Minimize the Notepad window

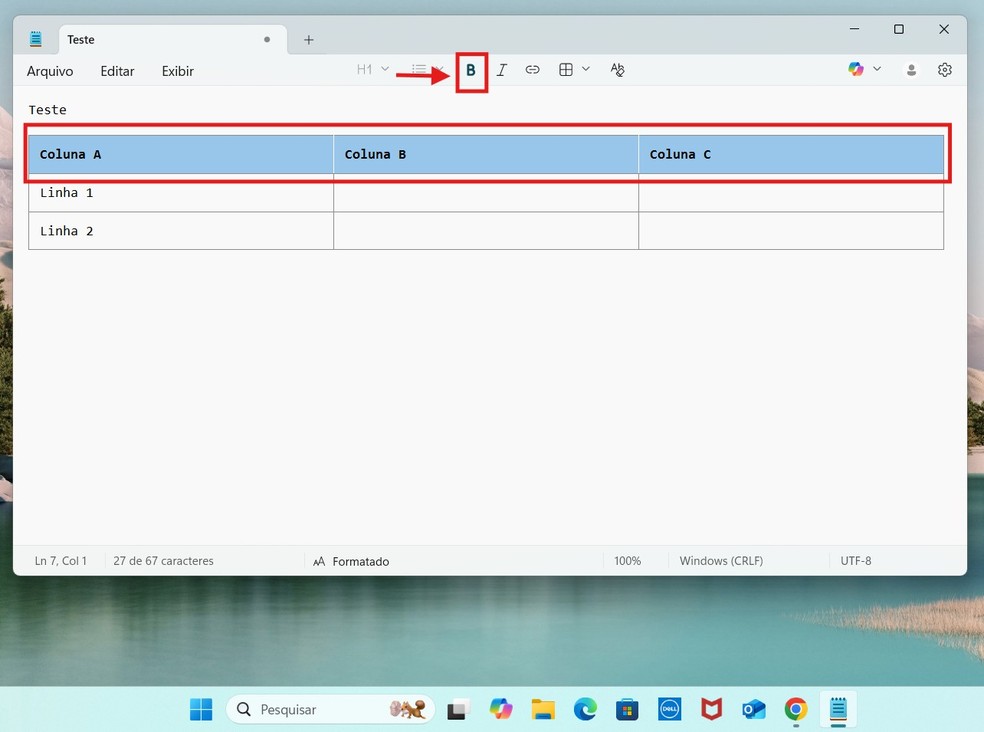pyautogui.click(x=854, y=29)
